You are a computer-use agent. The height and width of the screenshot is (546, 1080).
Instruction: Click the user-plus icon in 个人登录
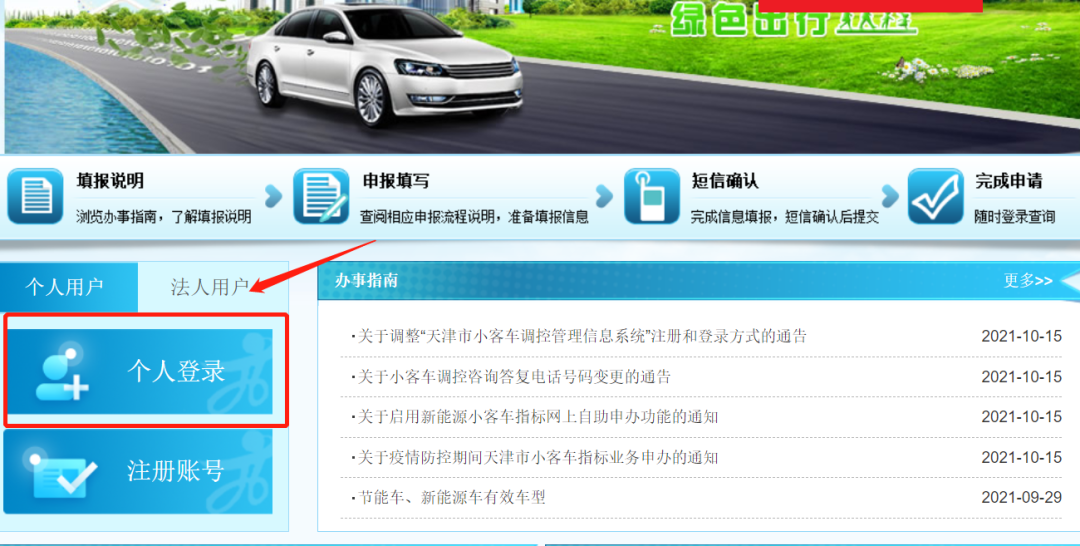[62, 372]
